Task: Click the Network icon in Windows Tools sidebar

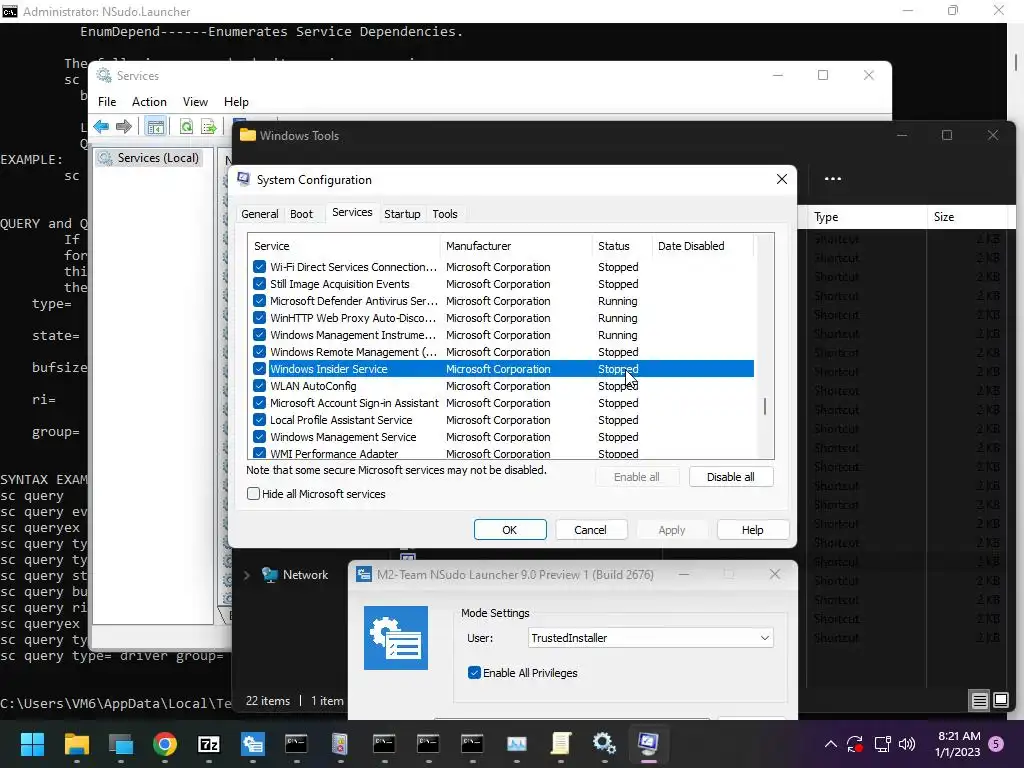Action: pyautogui.click(x=270, y=575)
